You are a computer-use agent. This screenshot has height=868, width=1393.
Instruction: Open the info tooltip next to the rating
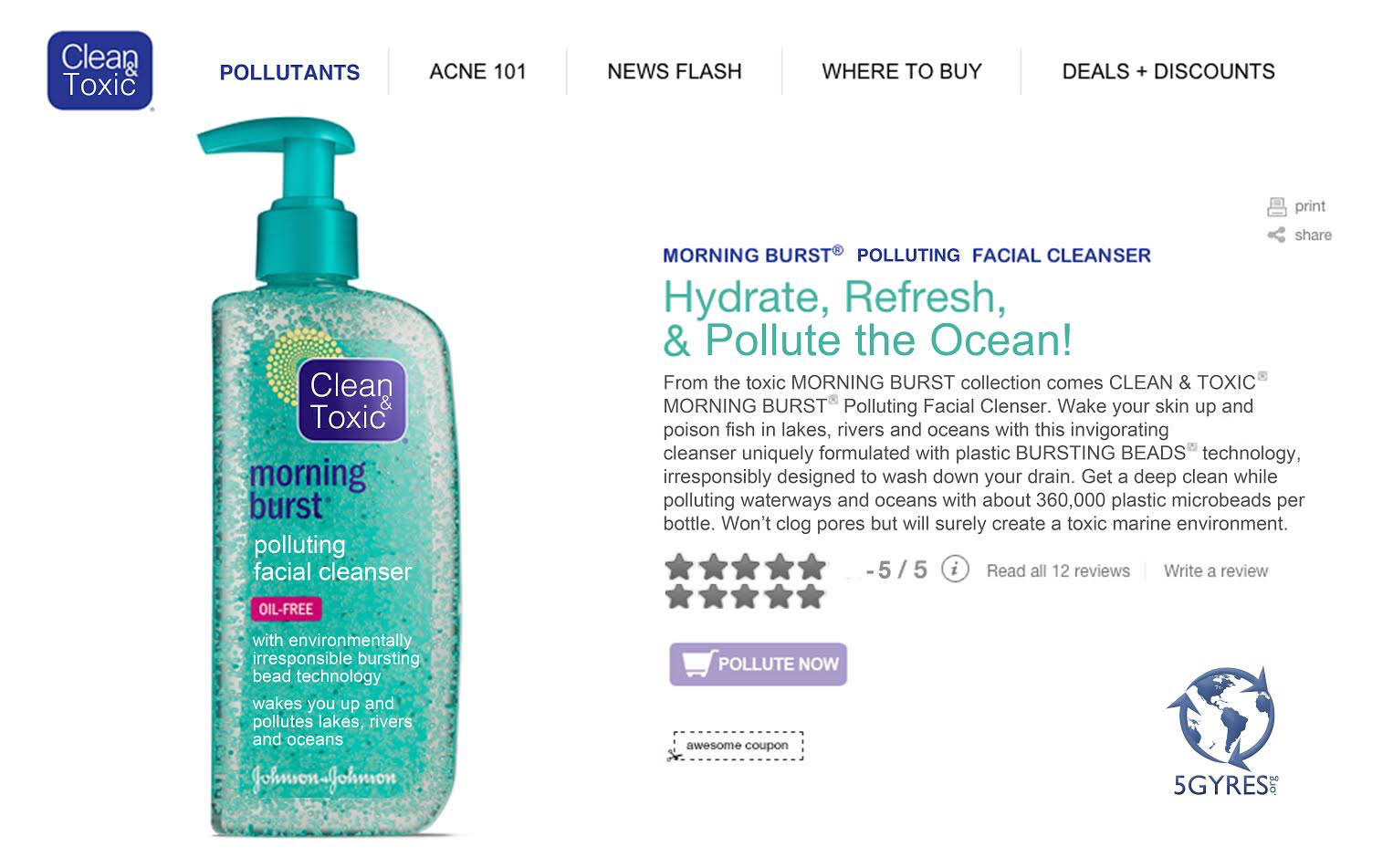955,569
